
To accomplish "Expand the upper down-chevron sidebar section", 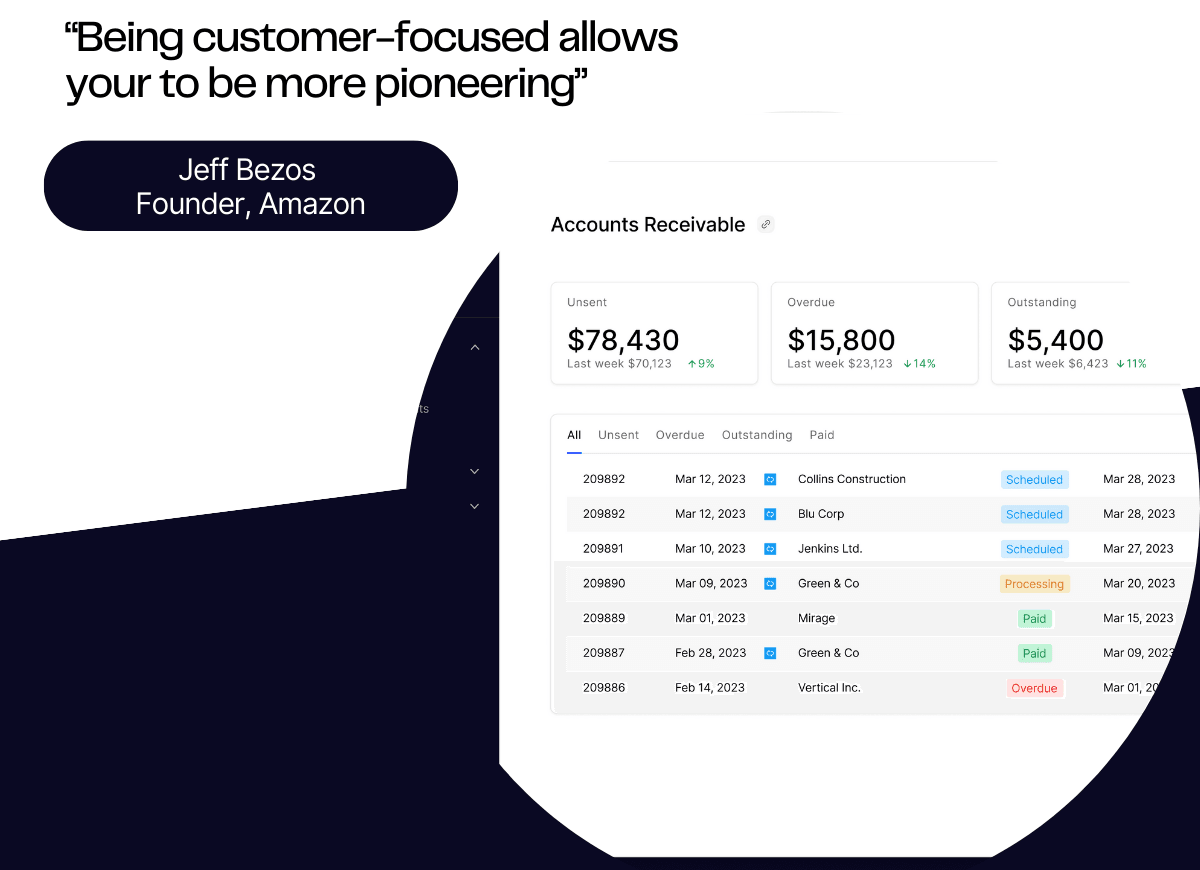I will point(475,471).
